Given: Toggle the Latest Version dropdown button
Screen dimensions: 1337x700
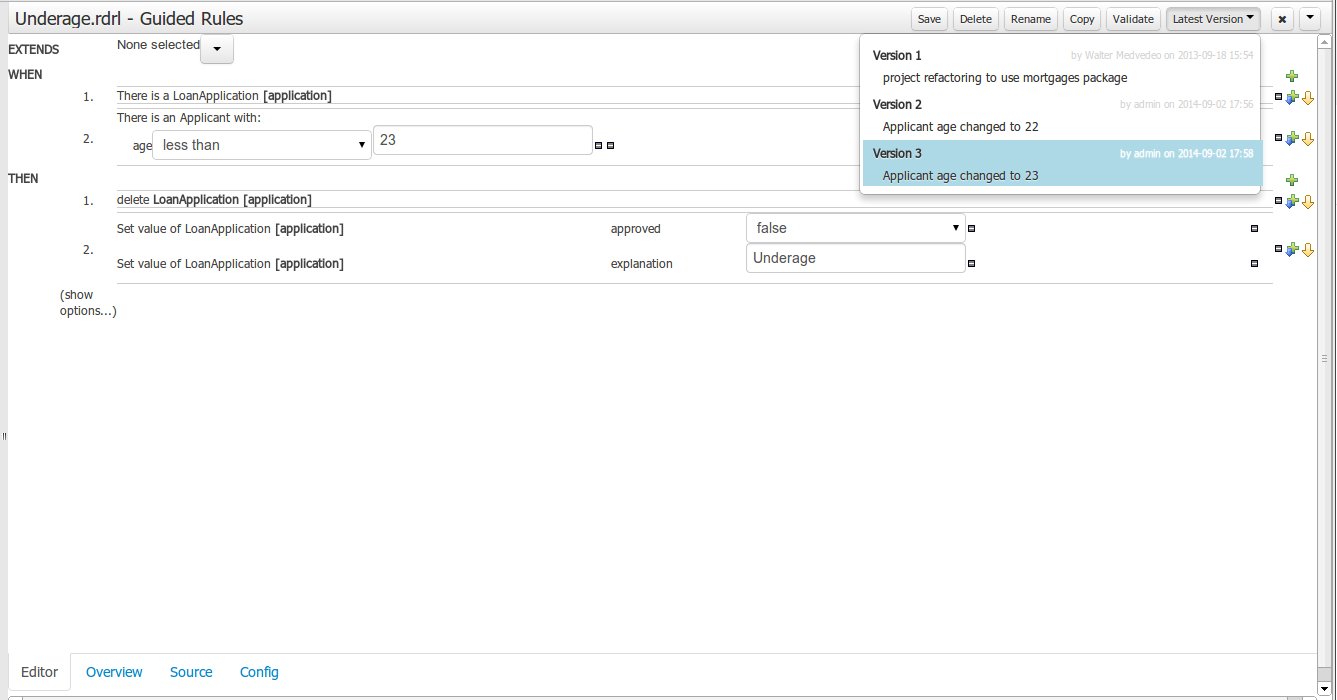Looking at the screenshot, I should 1212,19.
